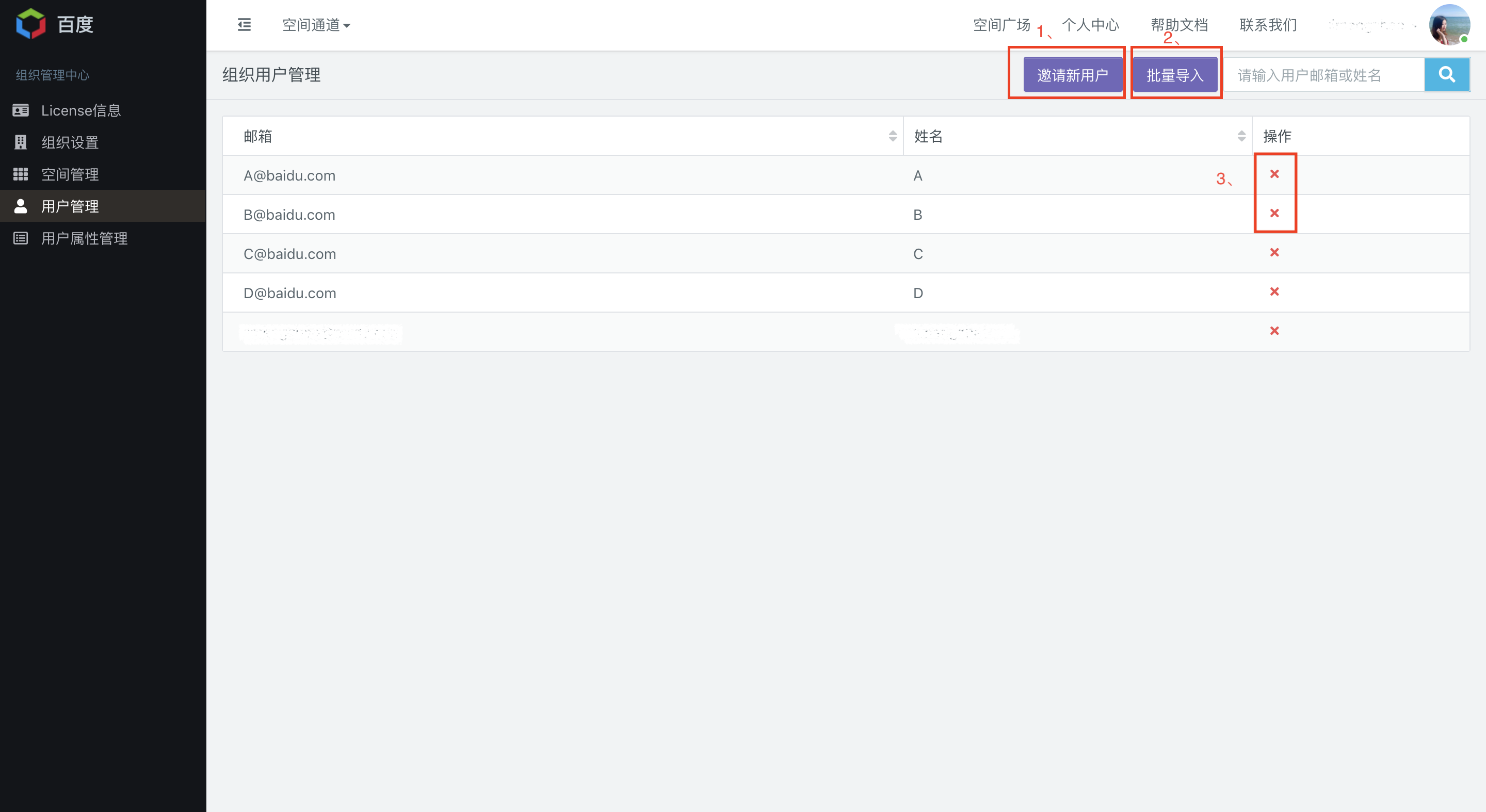
Task: Navigate to 个人中心 in top bar
Action: click(1090, 25)
